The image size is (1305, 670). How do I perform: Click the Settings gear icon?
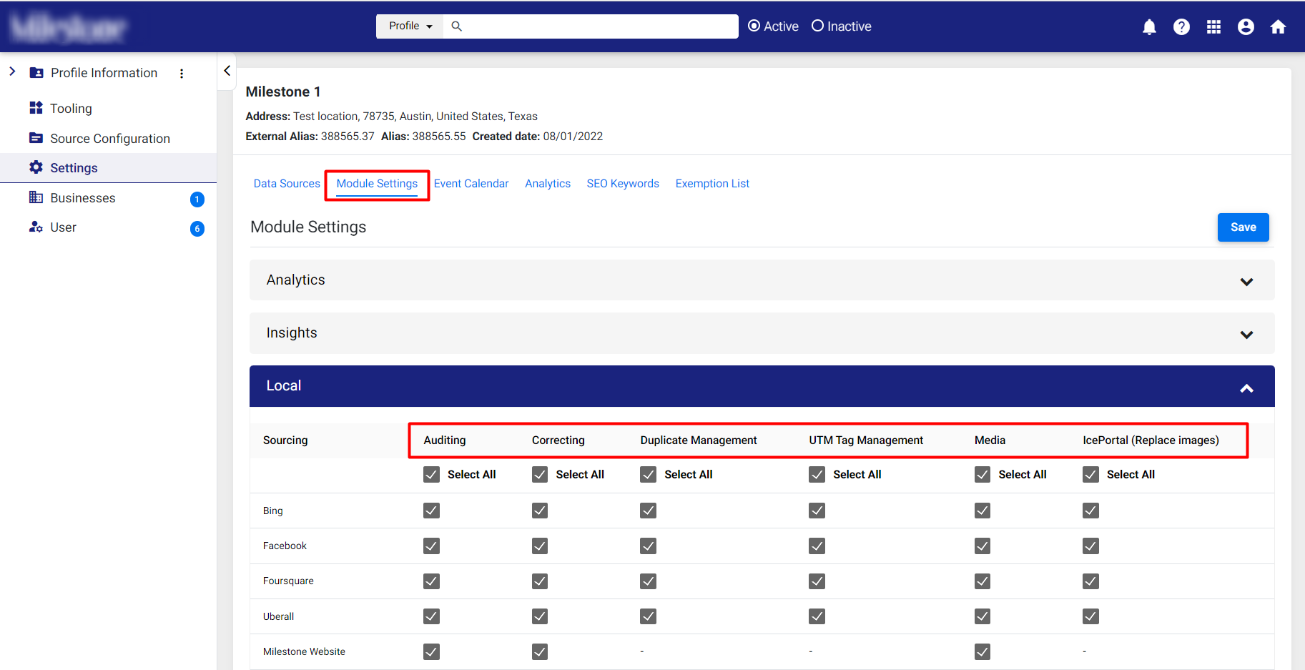click(36, 167)
